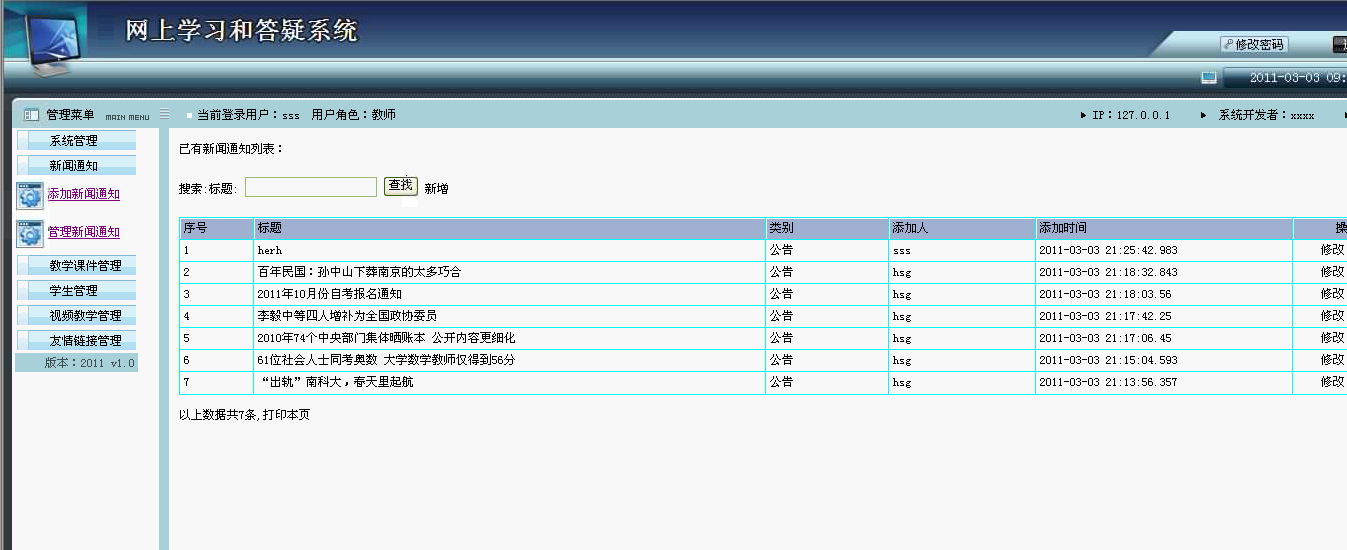The image size is (1347, 550).
Task: Focus the 标题 search input field
Action: point(311,187)
